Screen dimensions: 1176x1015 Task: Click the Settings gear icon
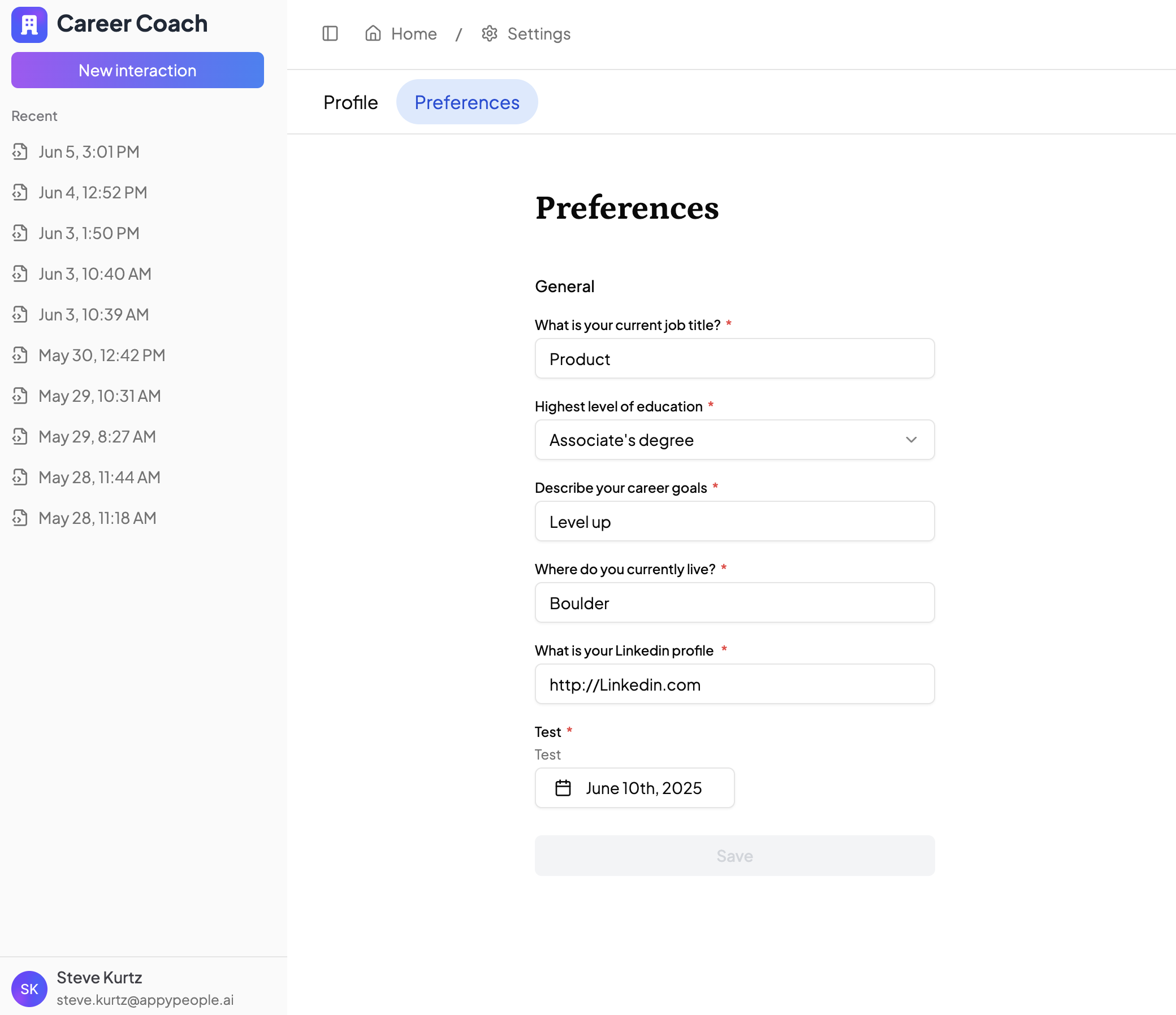489,33
